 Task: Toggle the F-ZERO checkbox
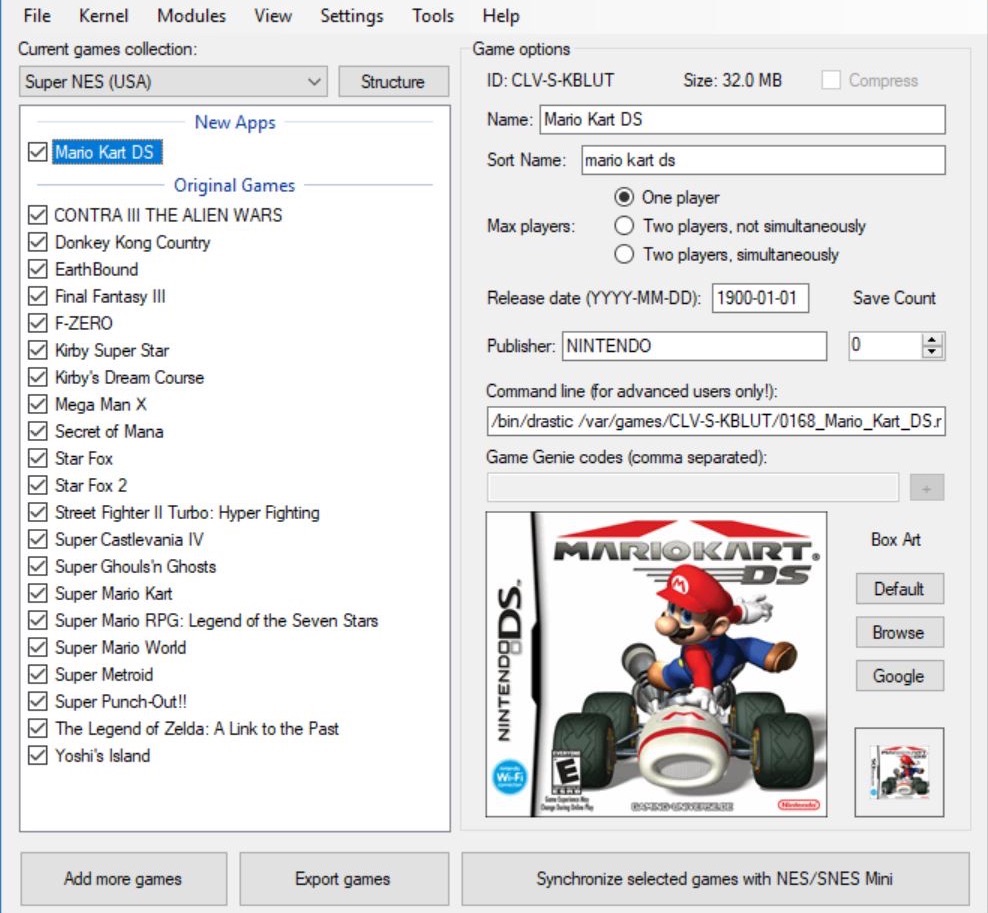pos(38,323)
